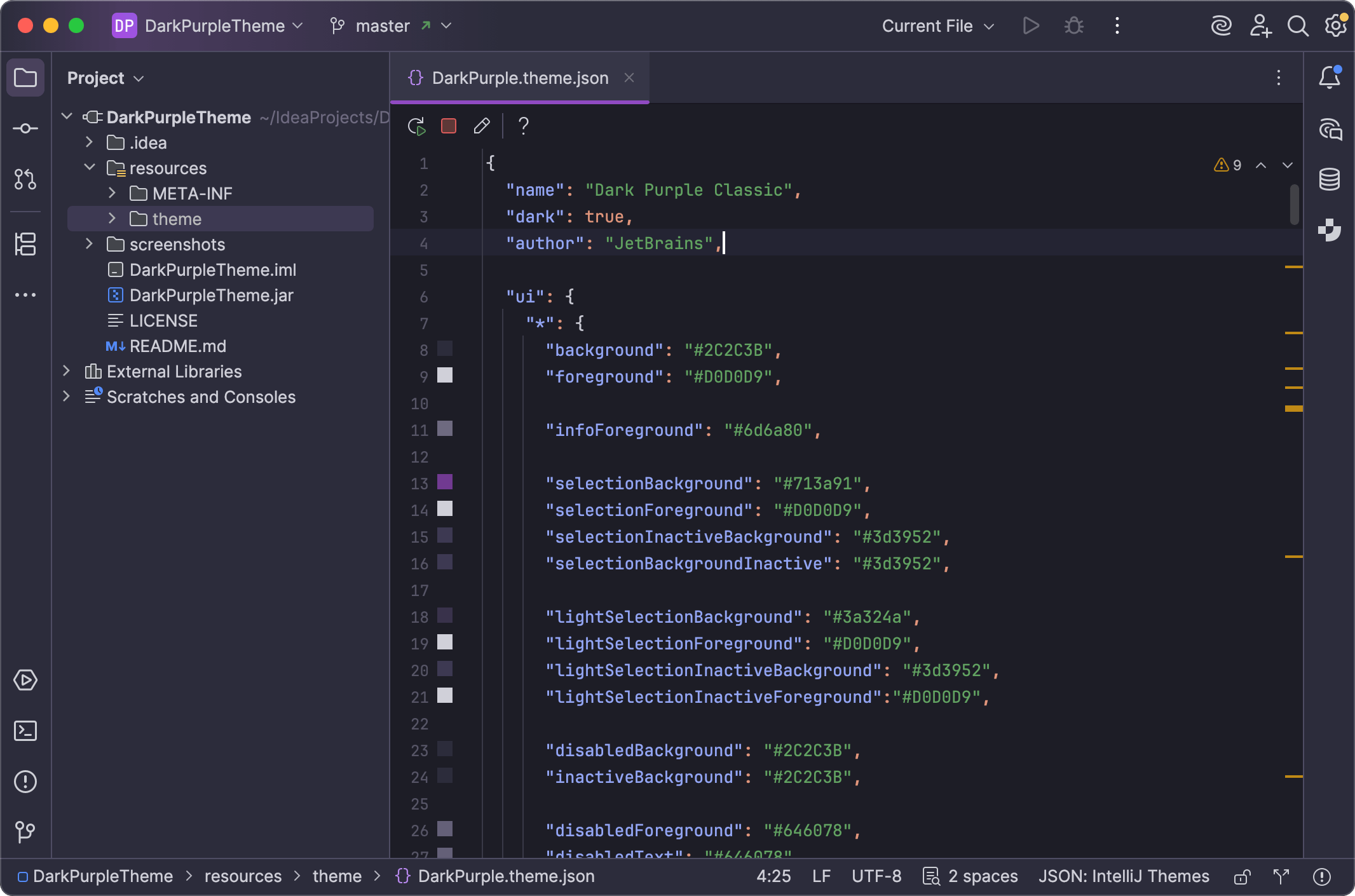The image size is (1355, 896).
Task: Click the purple color swatch beside selectionBackground
Action: [444, 483]
